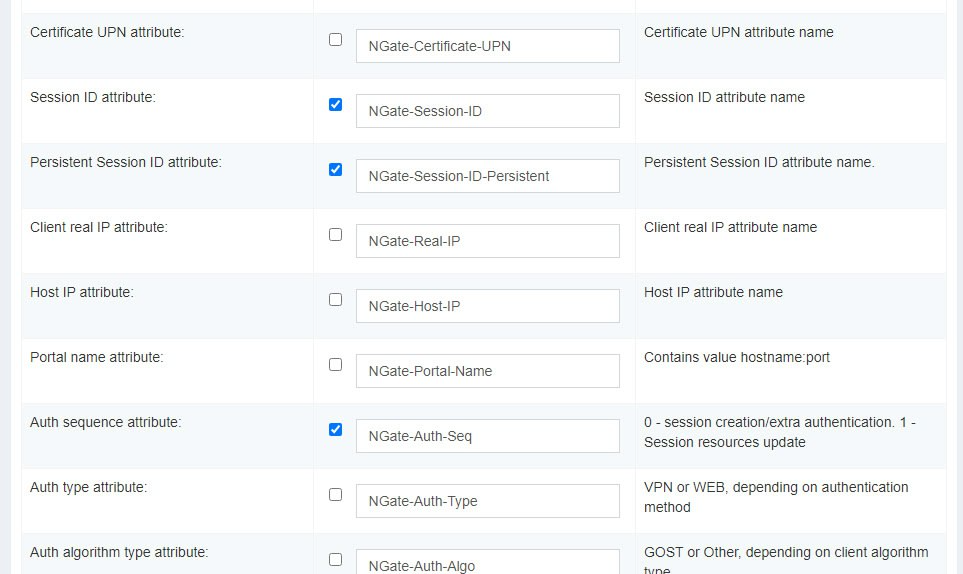Enable the Host IP attribute checkbox
963x574 pixels.
pos(335,299)
